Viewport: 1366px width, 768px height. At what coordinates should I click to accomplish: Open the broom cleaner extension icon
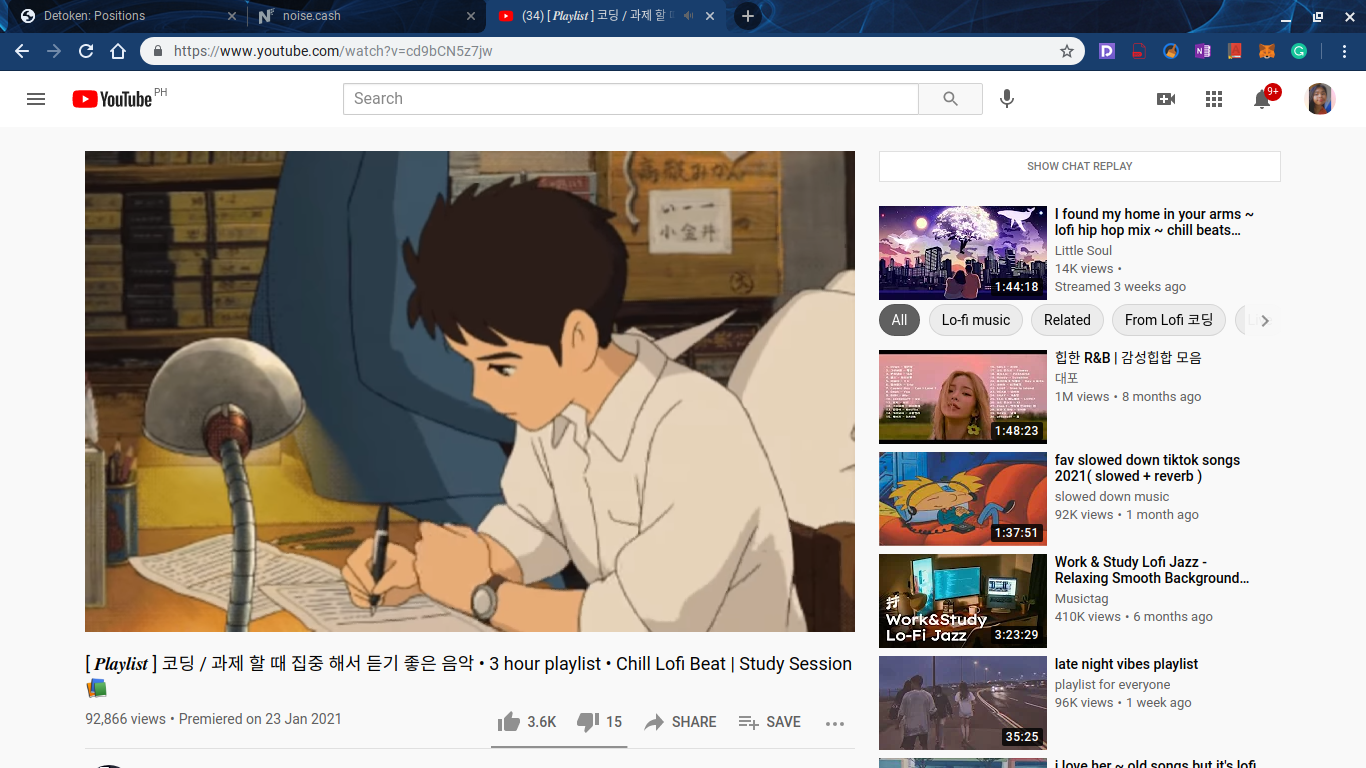coord(1171,51)
